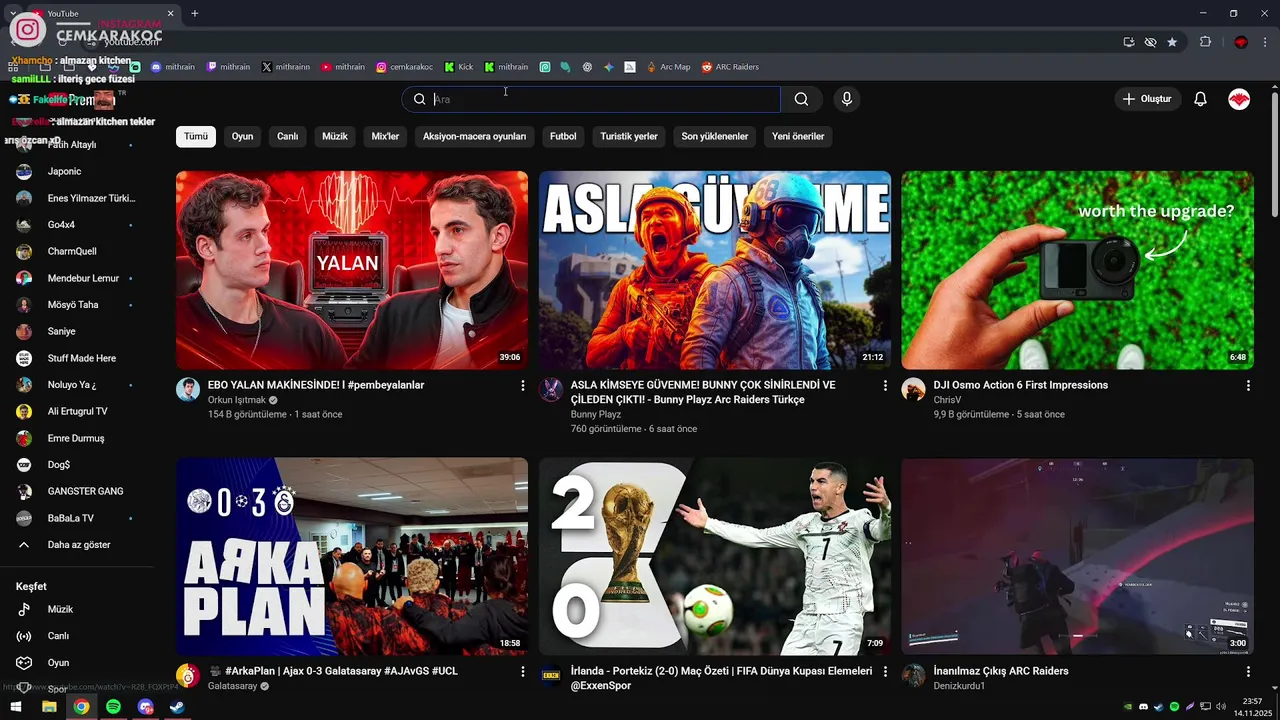Play the EBO YALAN MAKİNESİNDE thumbnail
This screenshot has height=720, width=1280.
[352, 270]
